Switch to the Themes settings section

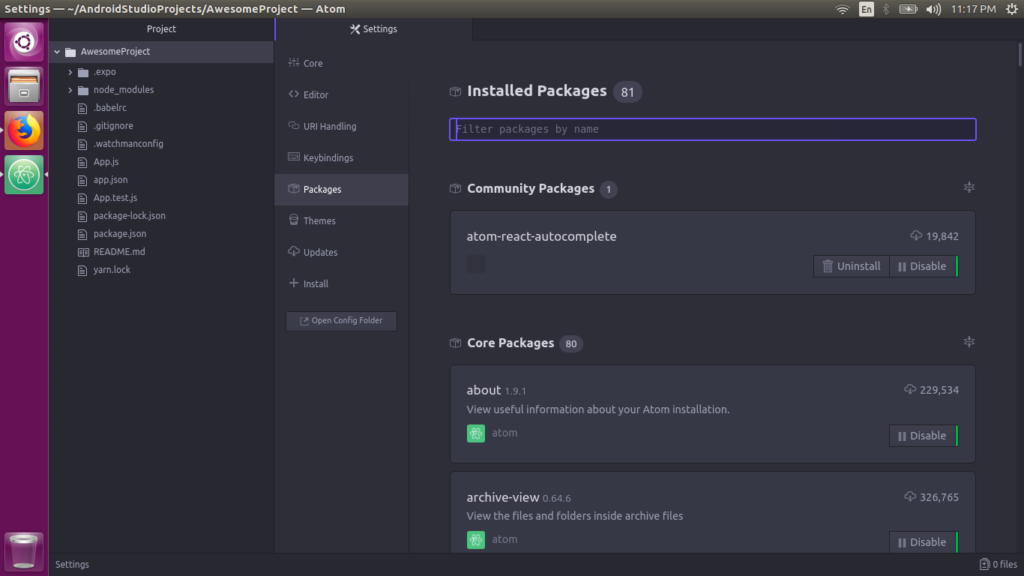tap(320, 220)
